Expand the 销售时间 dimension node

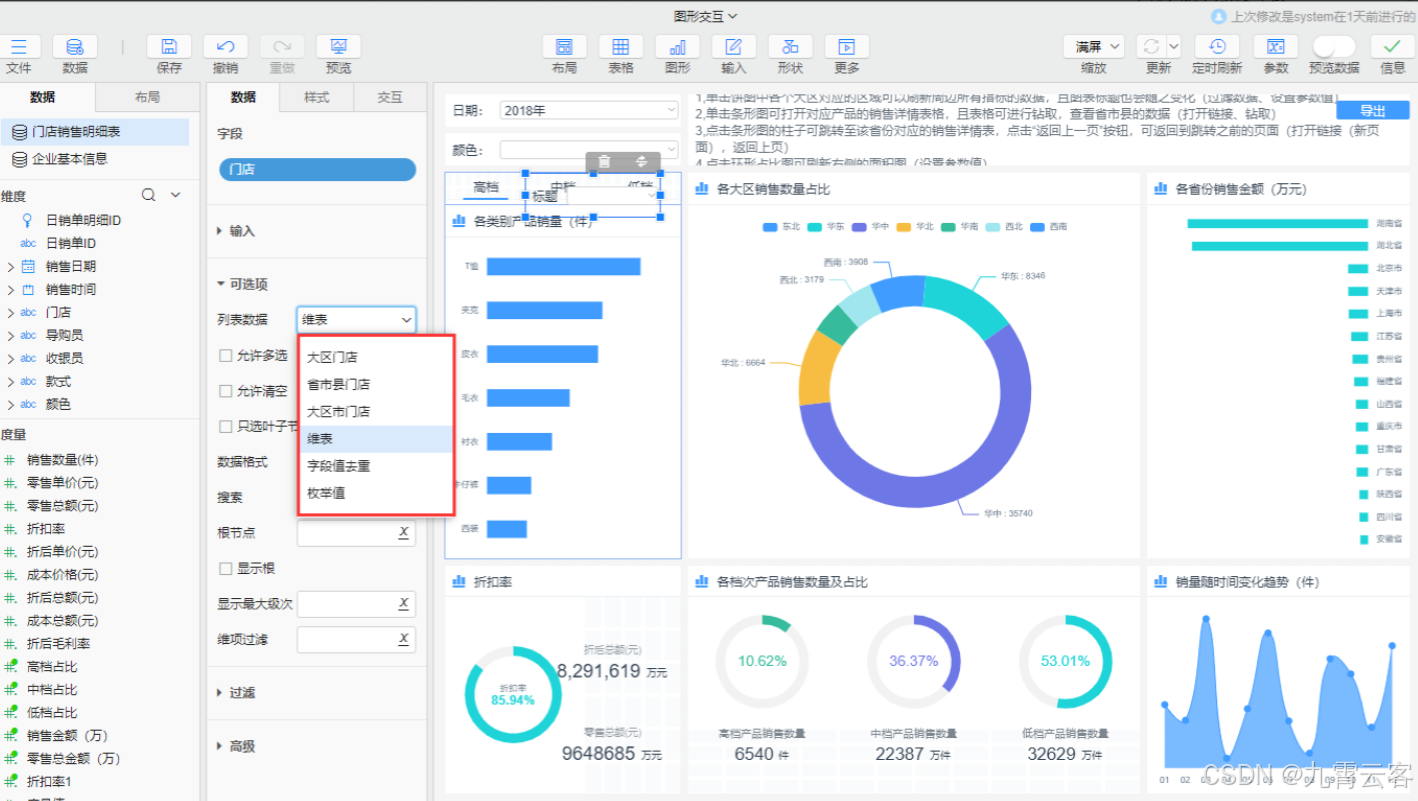pos(10,289)
